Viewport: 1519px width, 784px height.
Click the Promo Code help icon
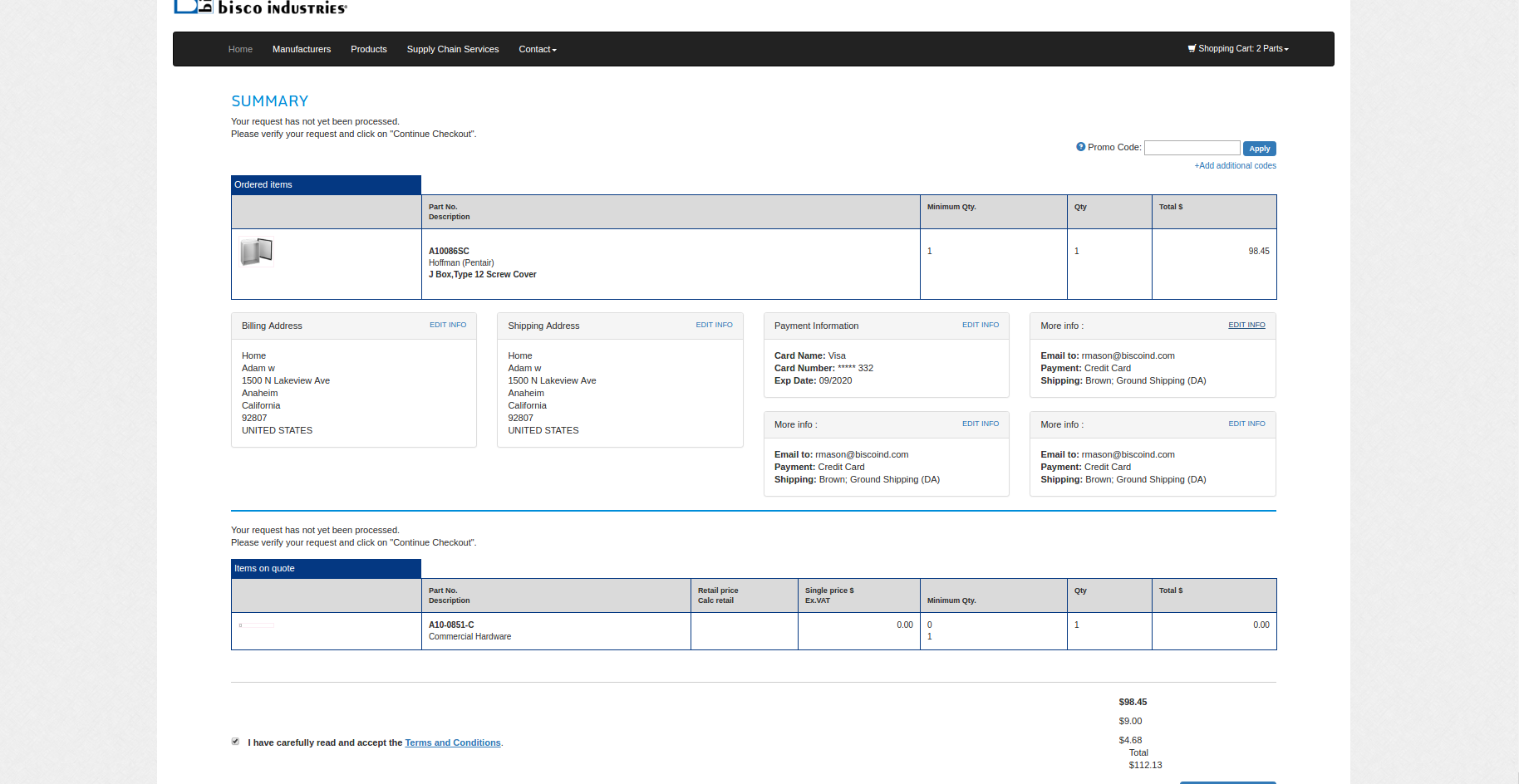(x=1080, y=147)
